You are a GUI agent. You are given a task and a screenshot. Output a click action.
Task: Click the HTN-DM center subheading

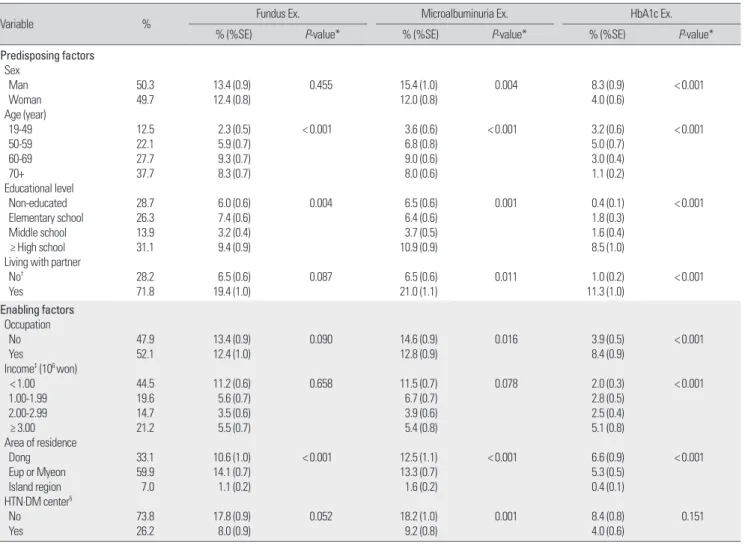[x=38, y=501]
